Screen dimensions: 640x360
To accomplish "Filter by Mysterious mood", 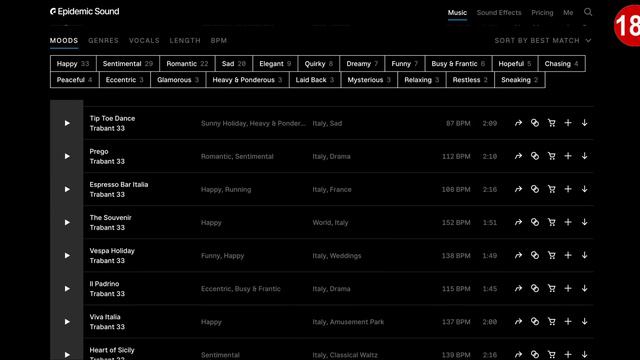I will pos(369,80).
